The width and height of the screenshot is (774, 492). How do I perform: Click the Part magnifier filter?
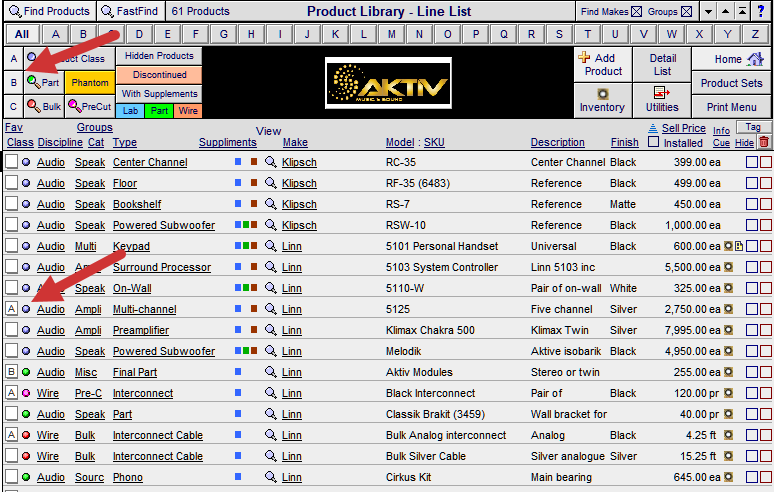click(x=43, y=82)
